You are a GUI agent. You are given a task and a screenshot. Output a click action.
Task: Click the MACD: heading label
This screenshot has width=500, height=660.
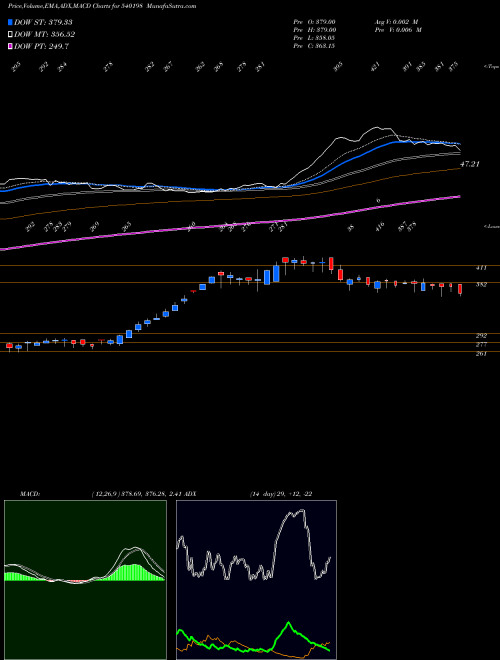(29, 494)
